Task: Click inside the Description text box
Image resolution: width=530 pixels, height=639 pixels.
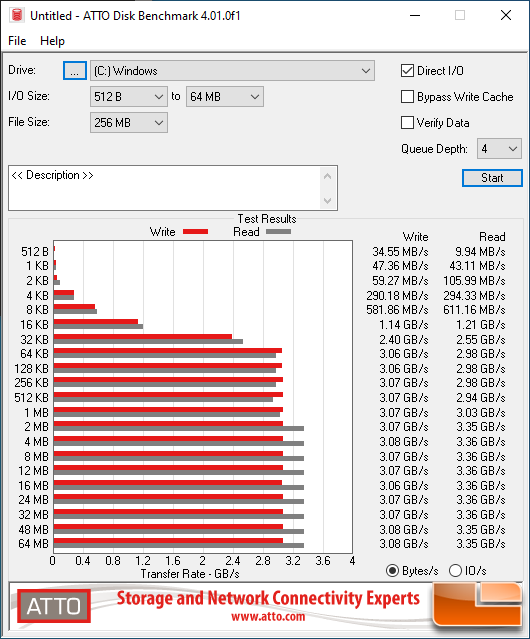Action: pyautogui.click(x=165, y=188)
